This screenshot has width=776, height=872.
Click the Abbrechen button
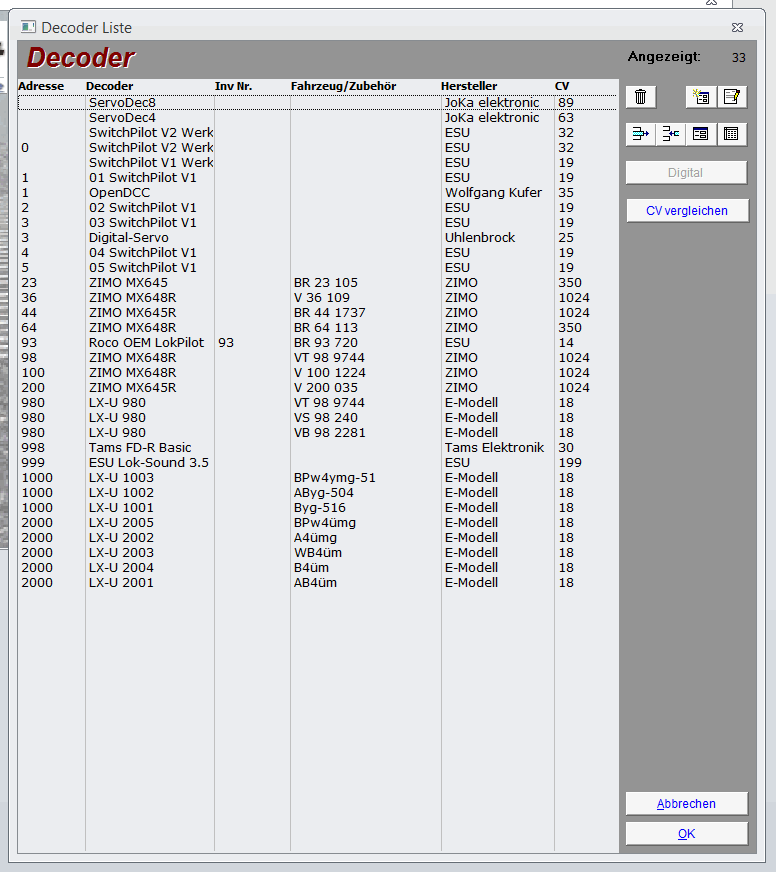(x=686, y=804)
